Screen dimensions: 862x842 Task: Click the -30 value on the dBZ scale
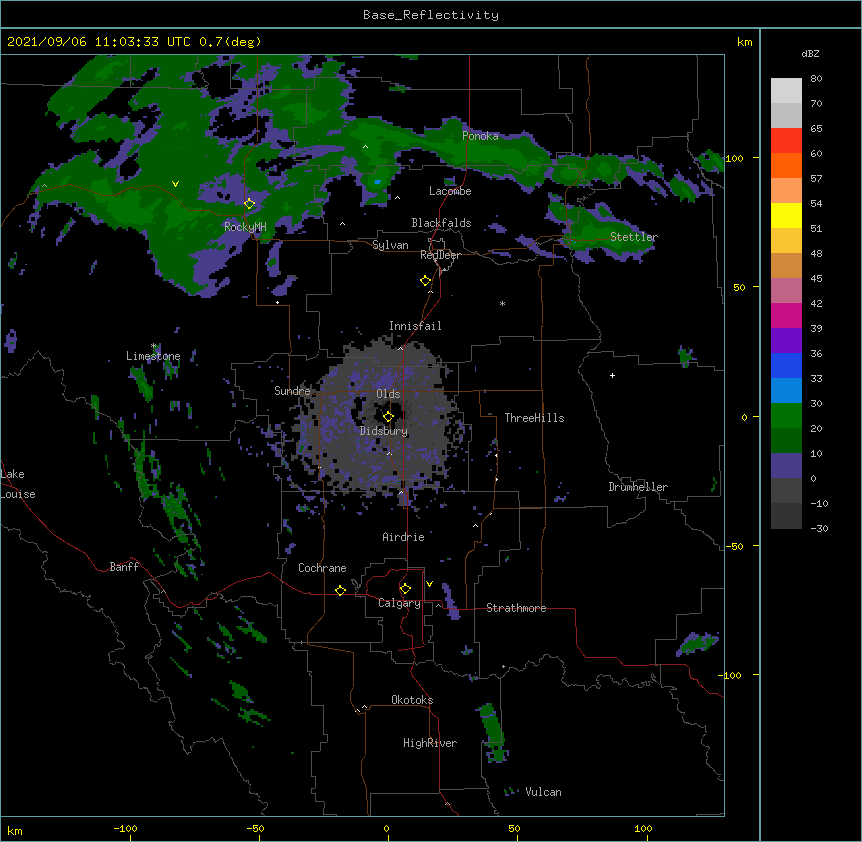[819, 528]
